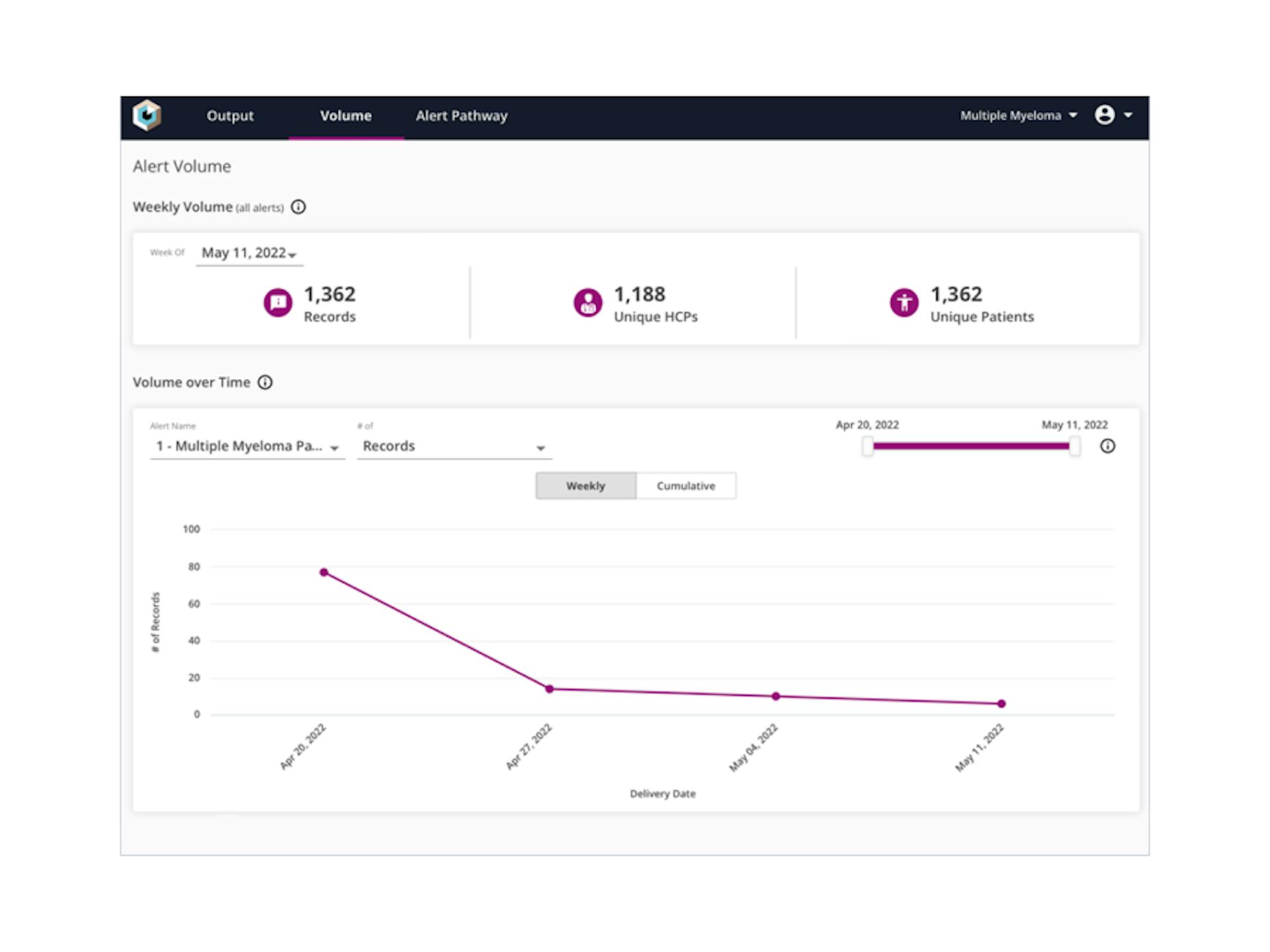This screenshot has height=952, width=1270.
Task: Expand the Alert Name dropdown
Action: pos(247,447)
